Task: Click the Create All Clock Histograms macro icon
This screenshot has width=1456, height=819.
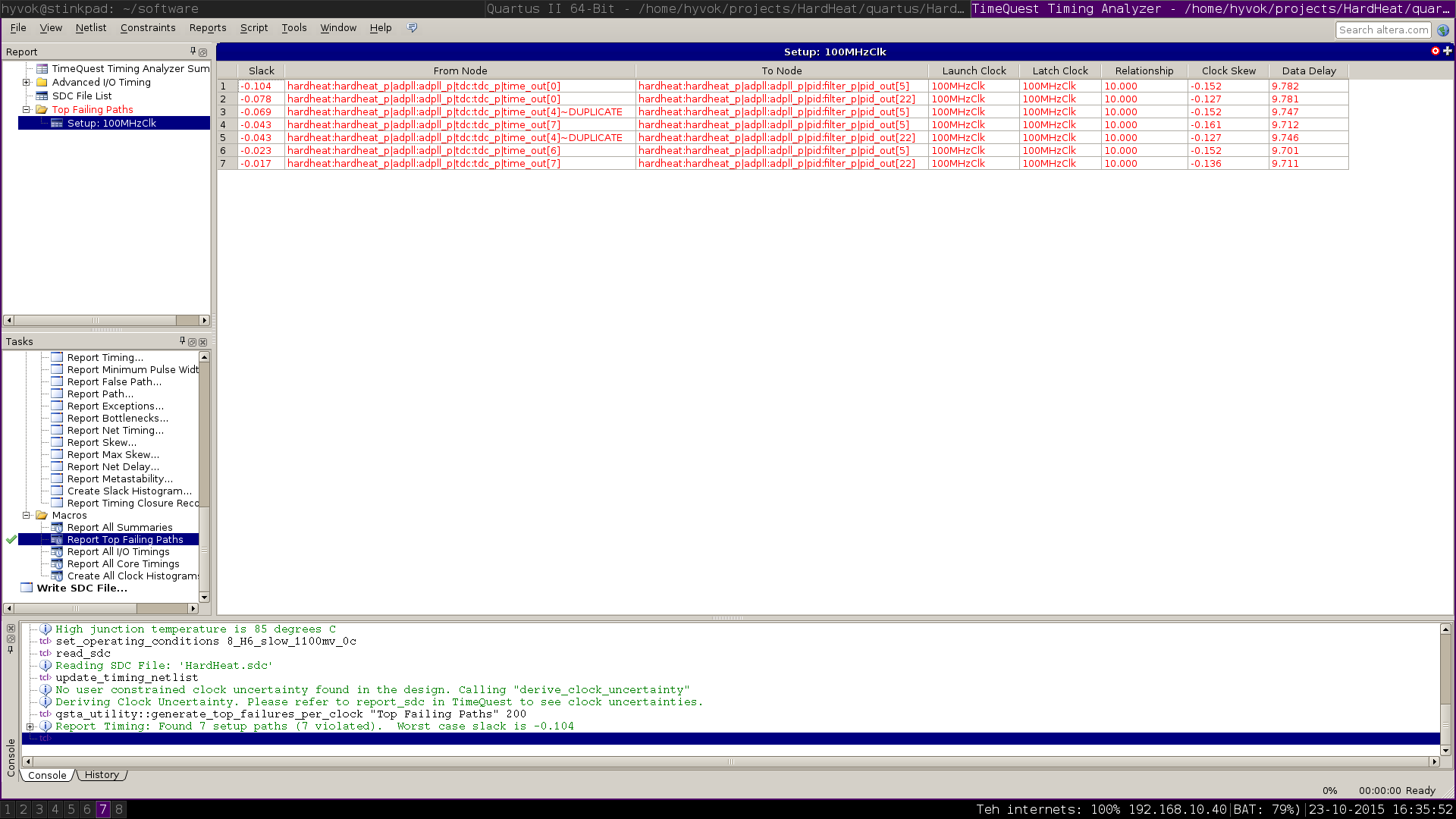Action: (57, 576)
